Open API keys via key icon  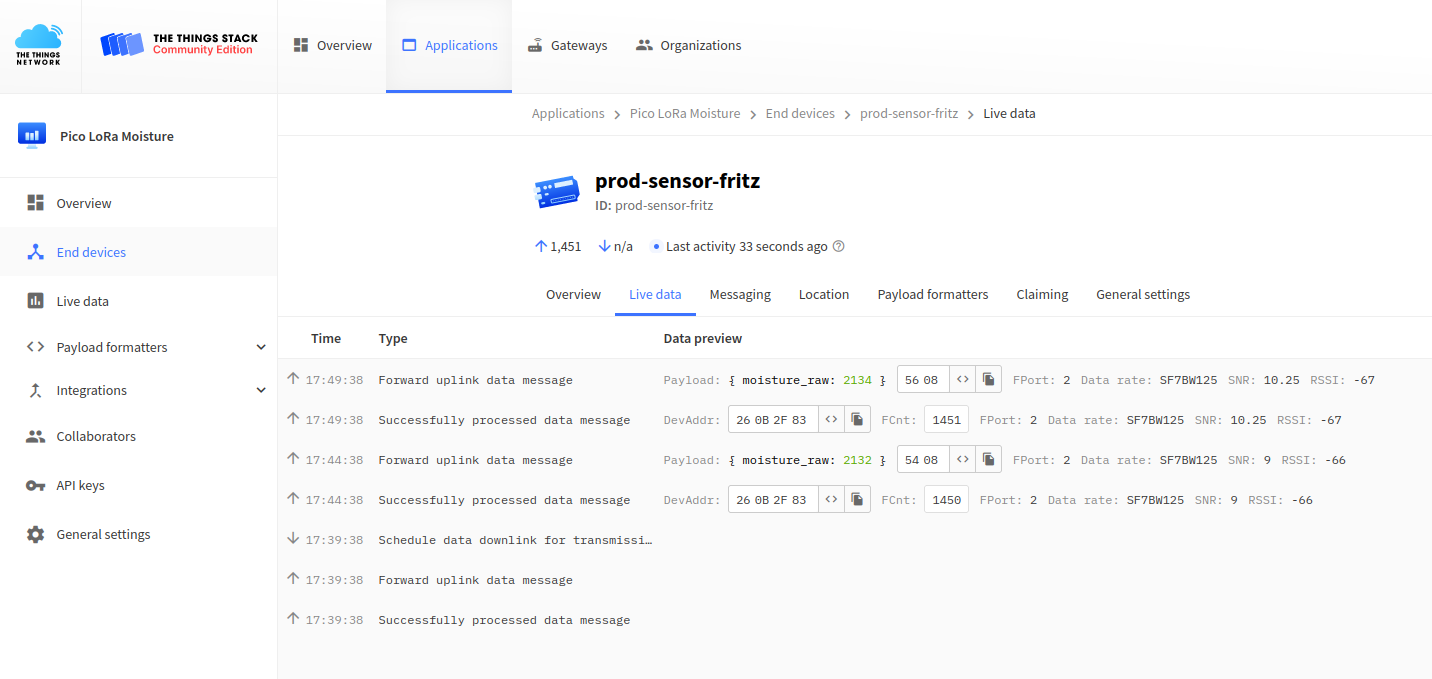(x=35, y=485)
